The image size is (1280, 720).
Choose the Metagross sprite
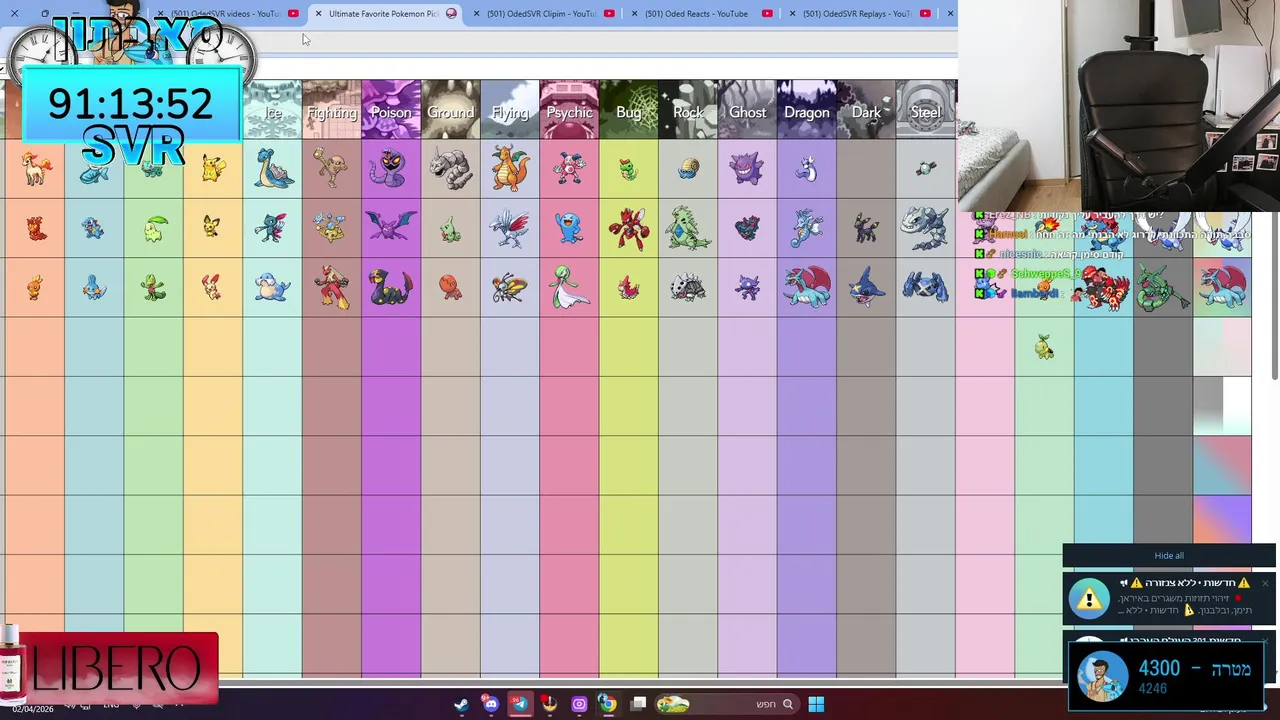click(925, 287)
